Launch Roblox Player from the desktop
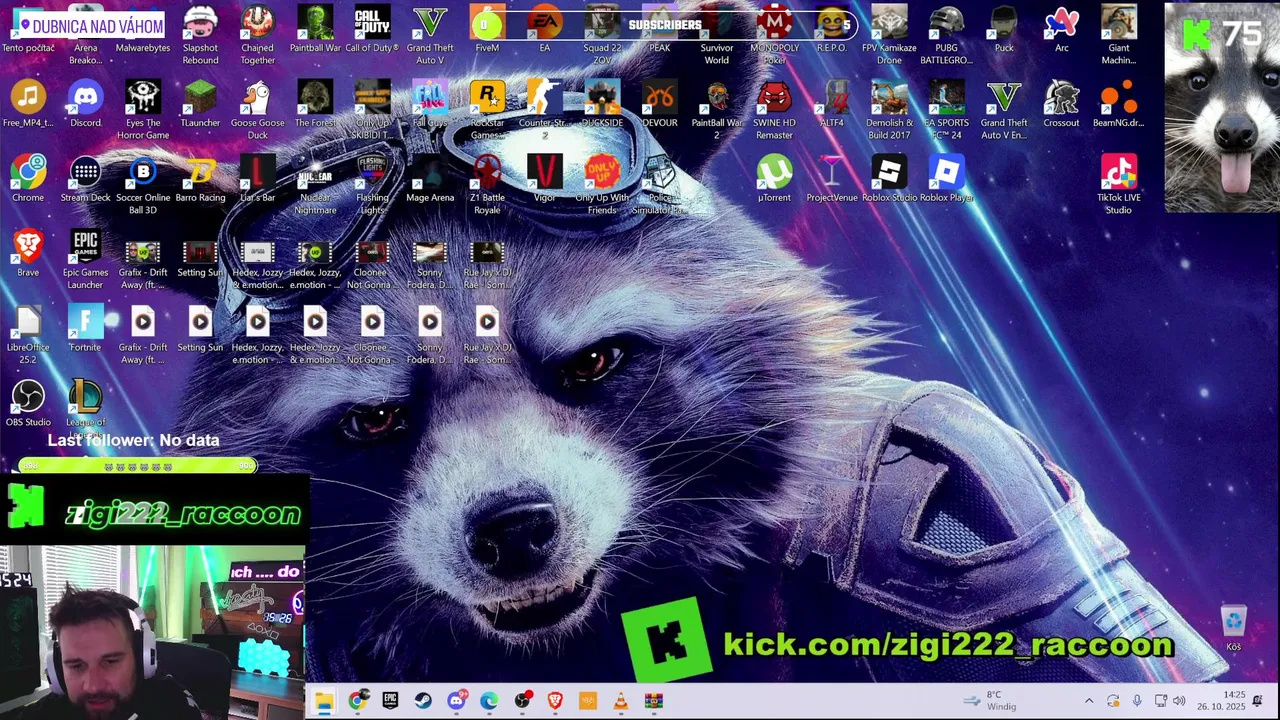 tap(946, 180)
